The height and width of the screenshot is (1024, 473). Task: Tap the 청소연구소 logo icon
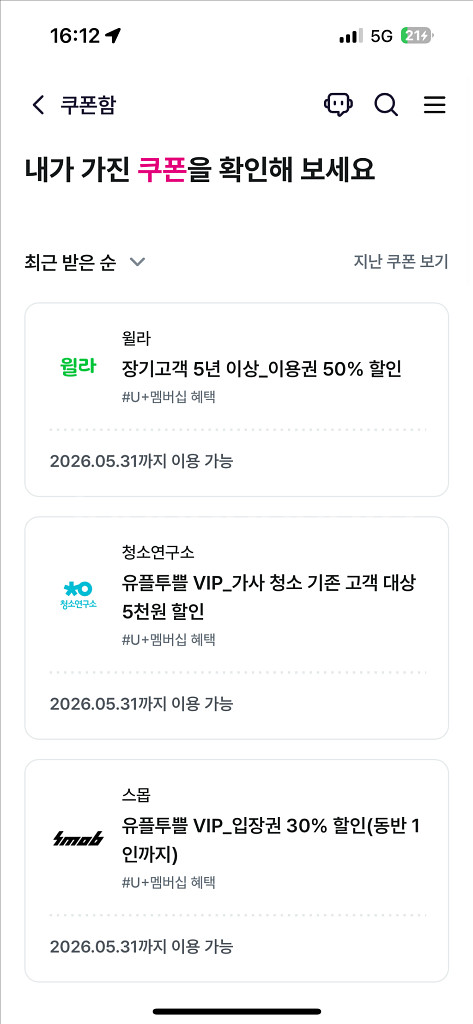[x=77, y=595]
